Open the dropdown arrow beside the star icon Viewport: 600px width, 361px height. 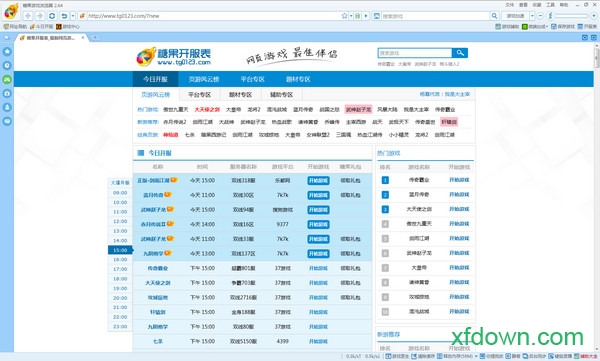[351, 16]
